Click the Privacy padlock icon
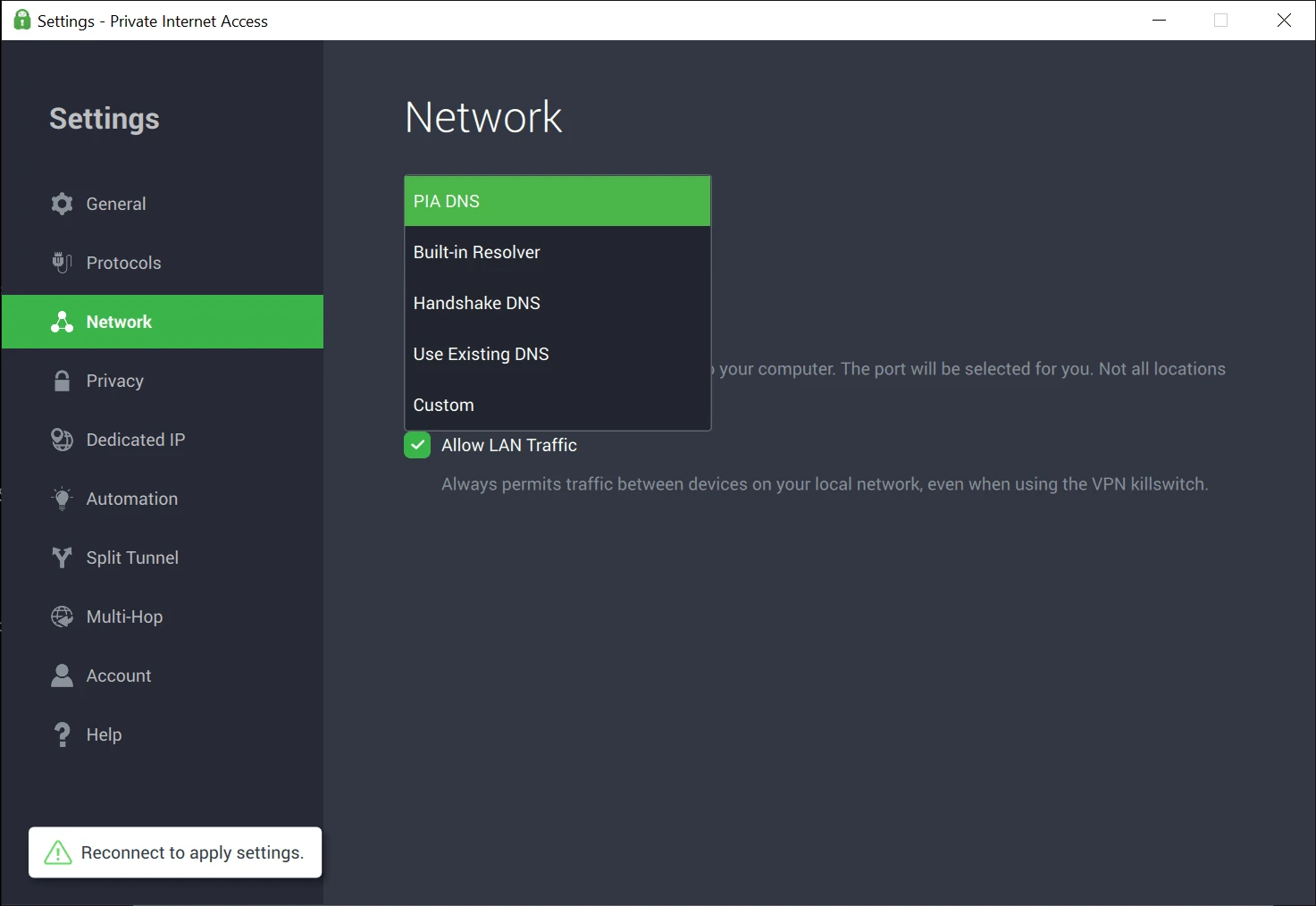This screenshot has height=906, width=1316. [x=62, y=381]
